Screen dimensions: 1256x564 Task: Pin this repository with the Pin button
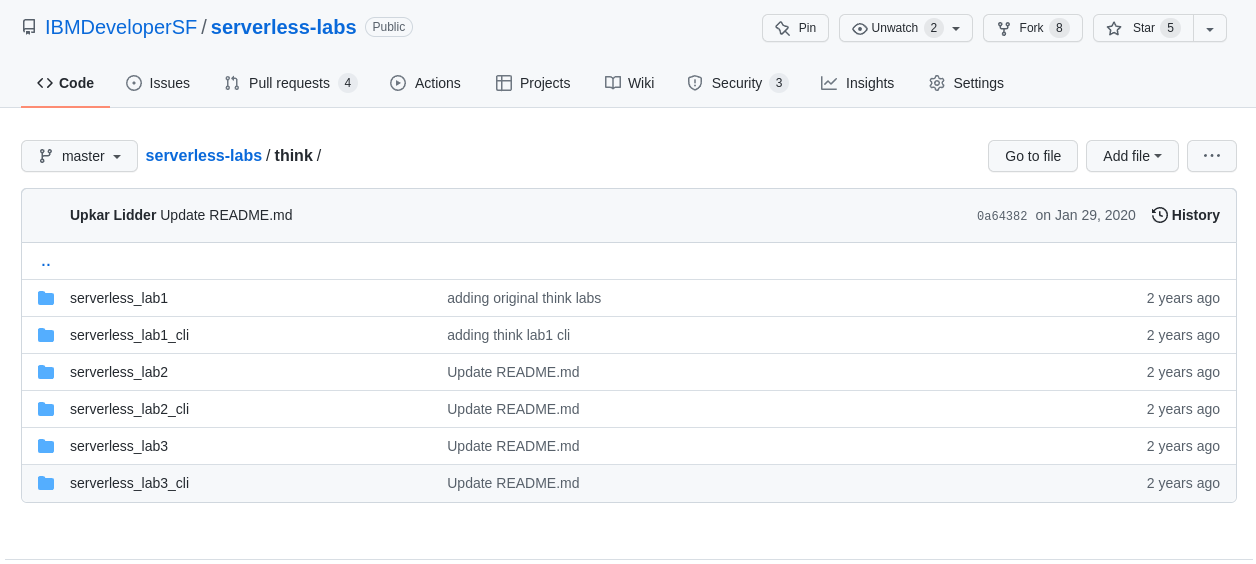(x=795, y=28)
